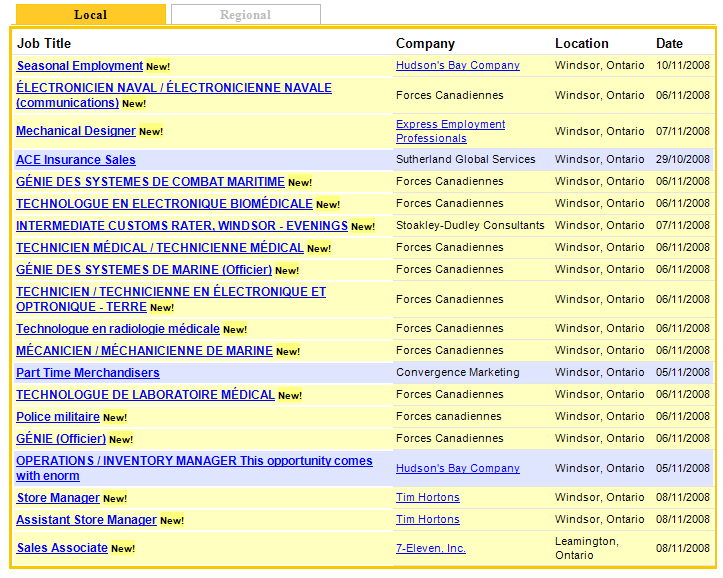Select 05/11/2008 date in Part Time Merchandisers row

click(683, 372)
